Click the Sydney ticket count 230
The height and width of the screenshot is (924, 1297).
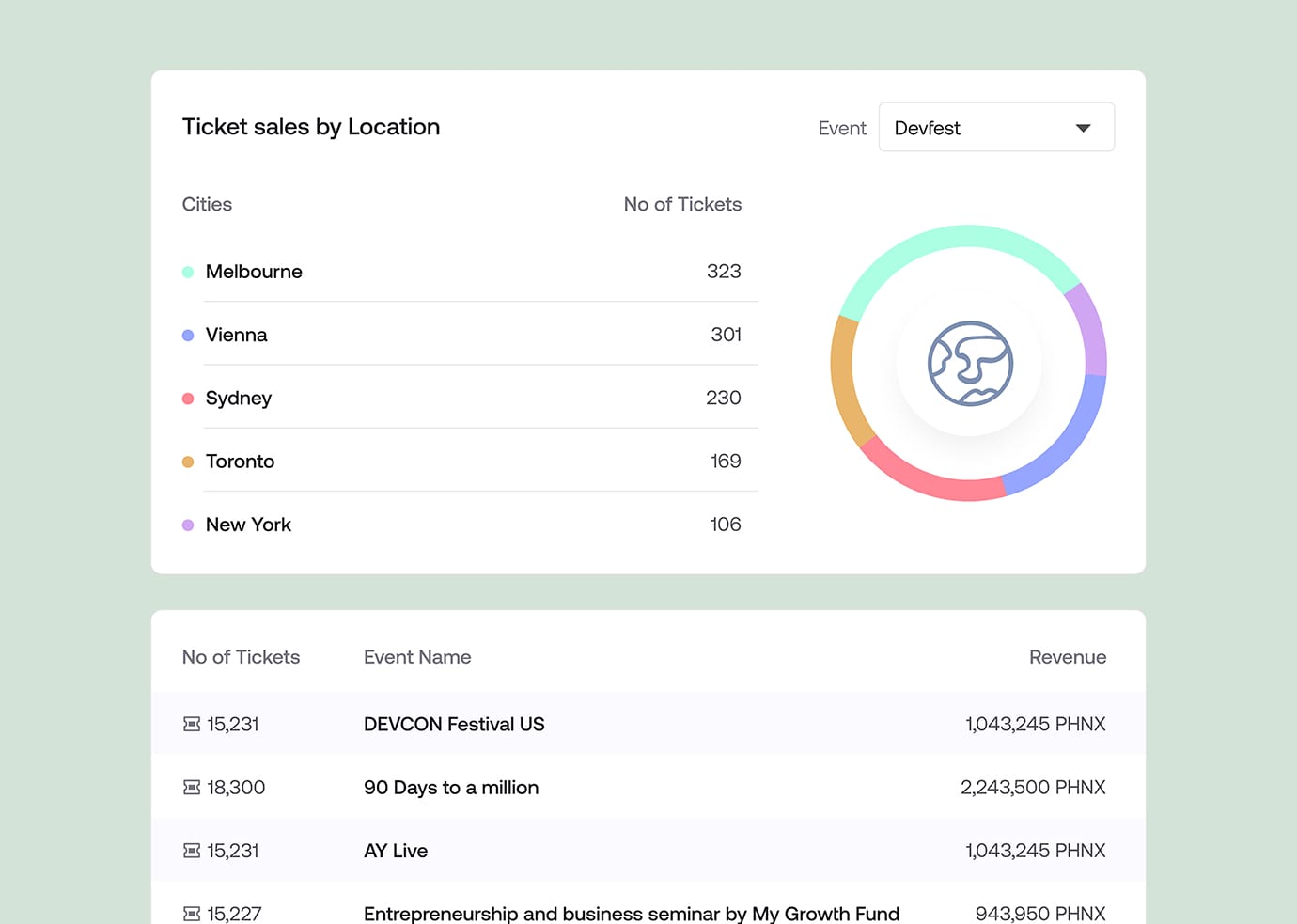(724, 398)
